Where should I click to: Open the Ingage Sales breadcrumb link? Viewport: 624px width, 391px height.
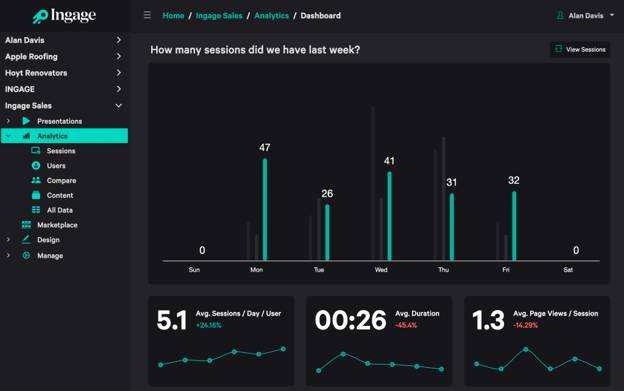pyautogui.click(x=219, y=16)
